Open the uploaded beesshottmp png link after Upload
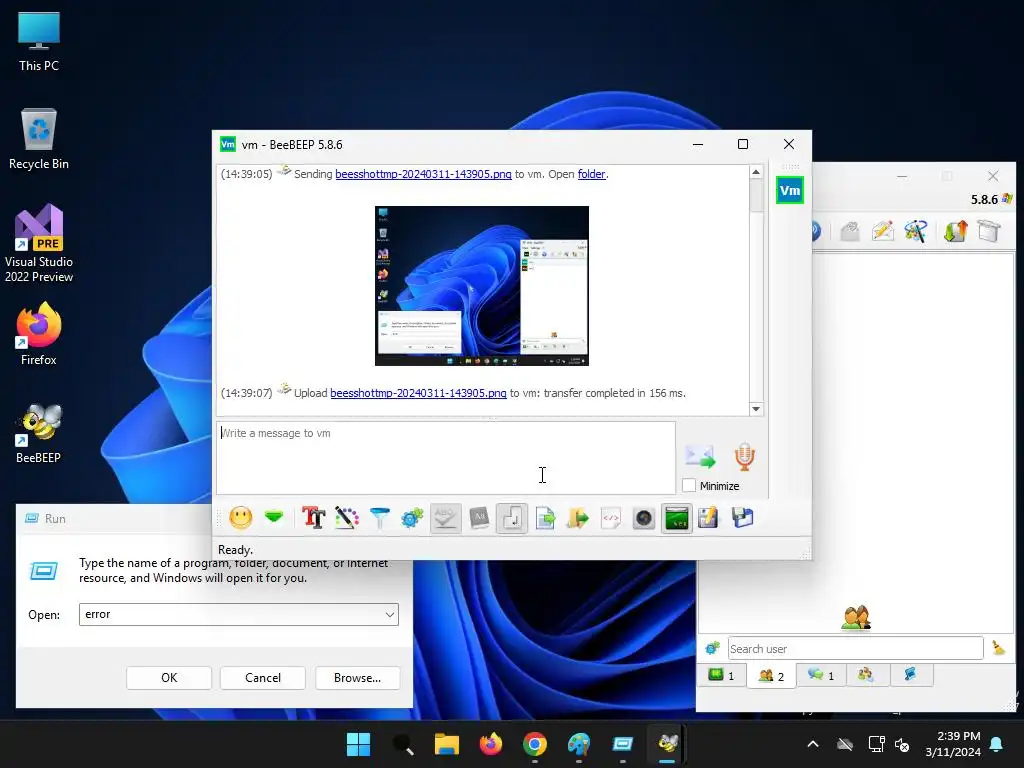The width and height of the screenshot is (1024, 768). (419, 393)
